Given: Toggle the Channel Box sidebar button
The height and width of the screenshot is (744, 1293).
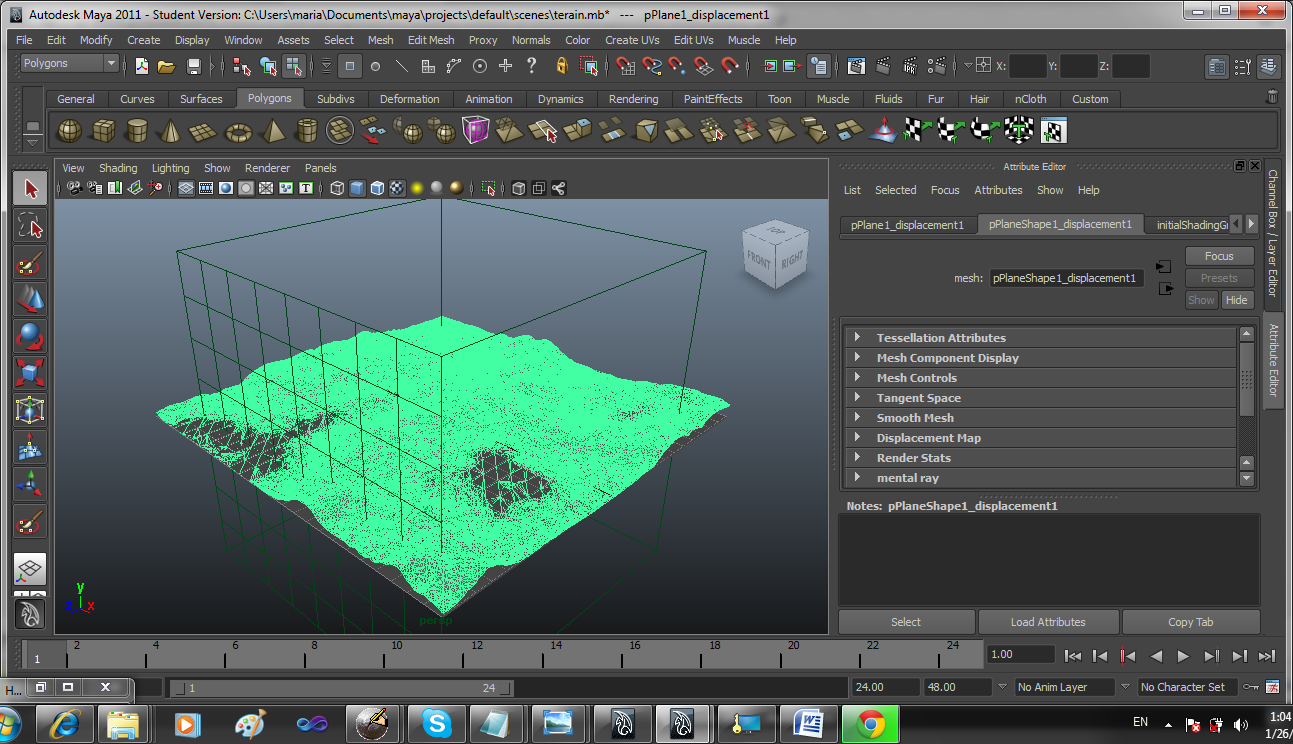Looking at the screenshot, I should 1273,233.
